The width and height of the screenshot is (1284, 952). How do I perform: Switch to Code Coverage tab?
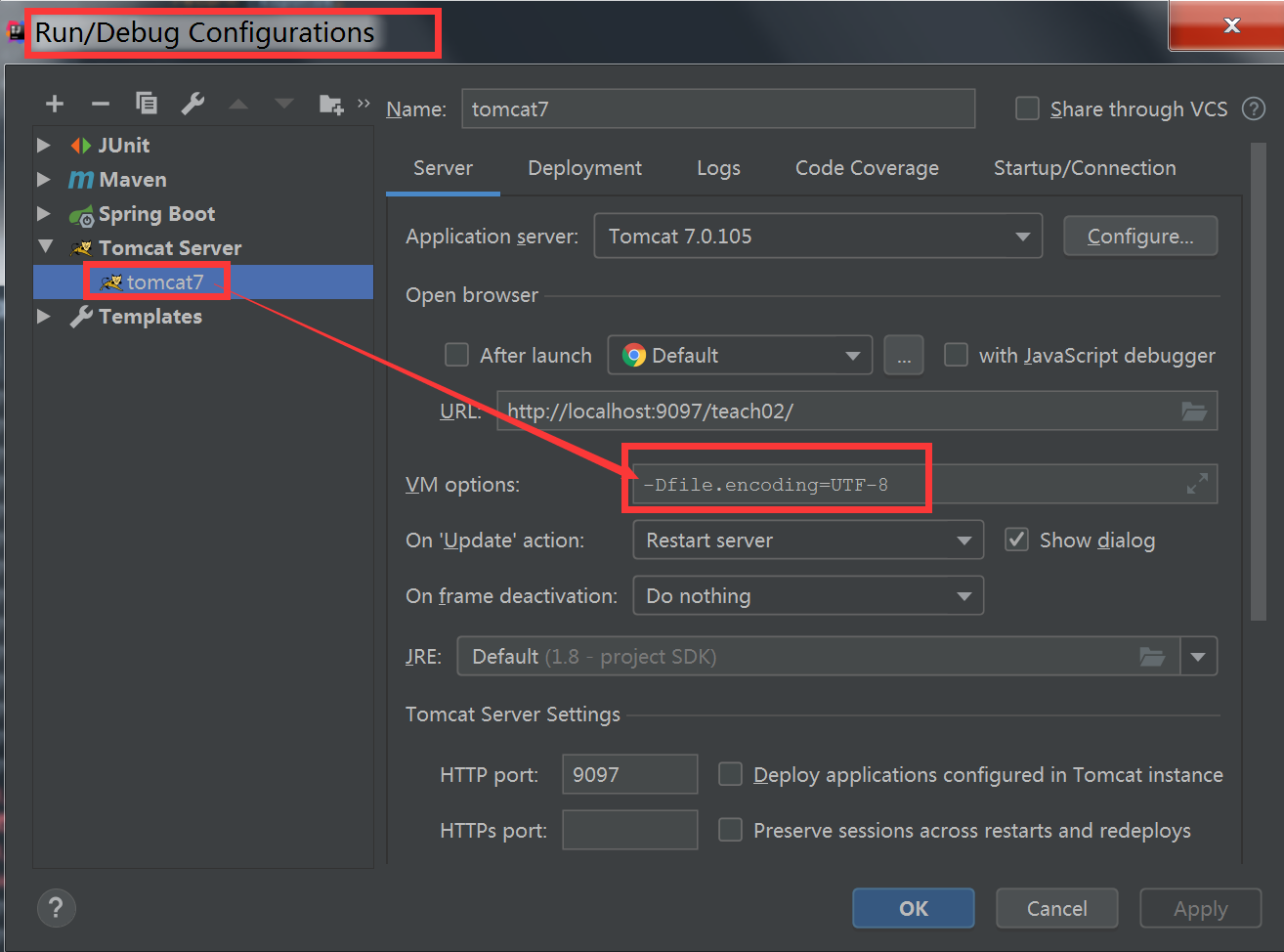(x=867, y=168)
